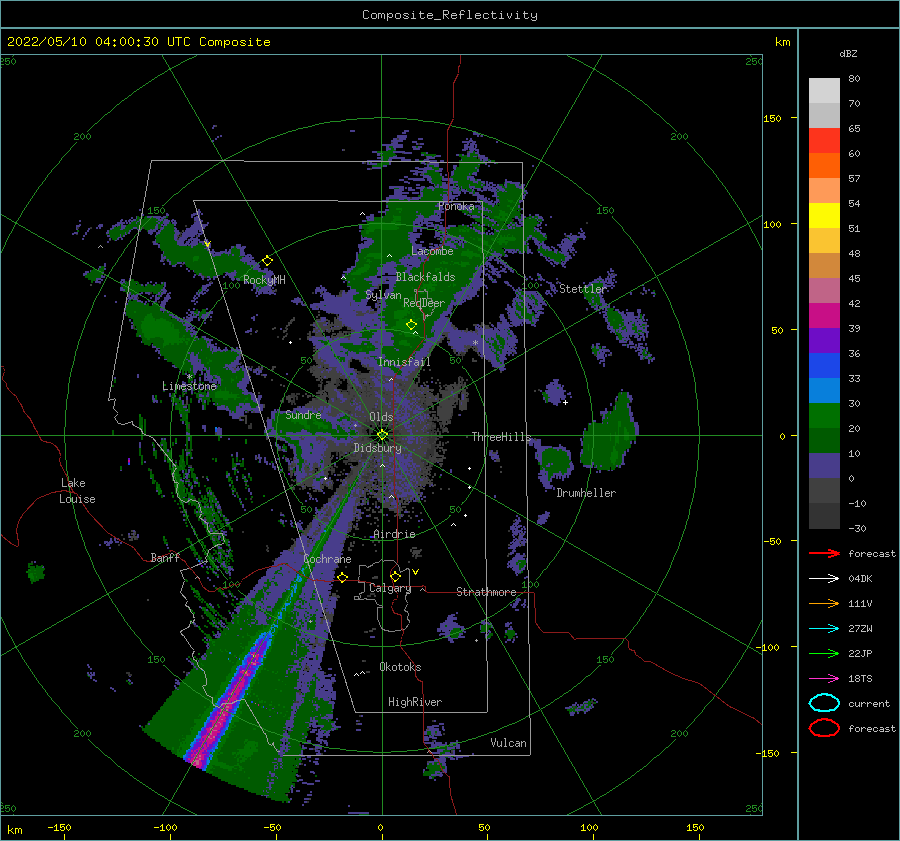This screenshot has width=900, height=841.
Task: Click the Calgary city label
Action: coord(390,588)
